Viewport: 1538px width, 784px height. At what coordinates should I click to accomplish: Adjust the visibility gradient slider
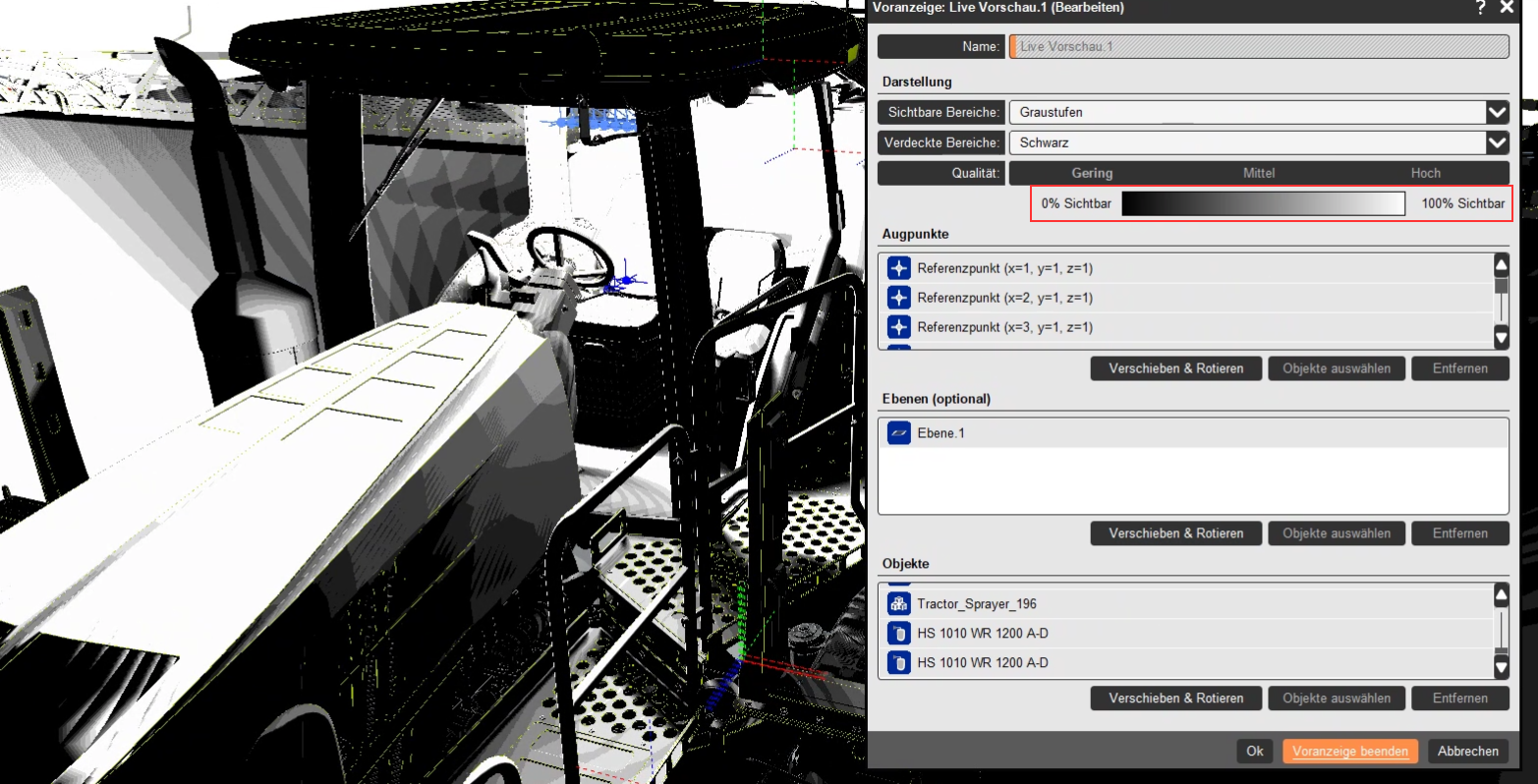[x=1263, y=203]
